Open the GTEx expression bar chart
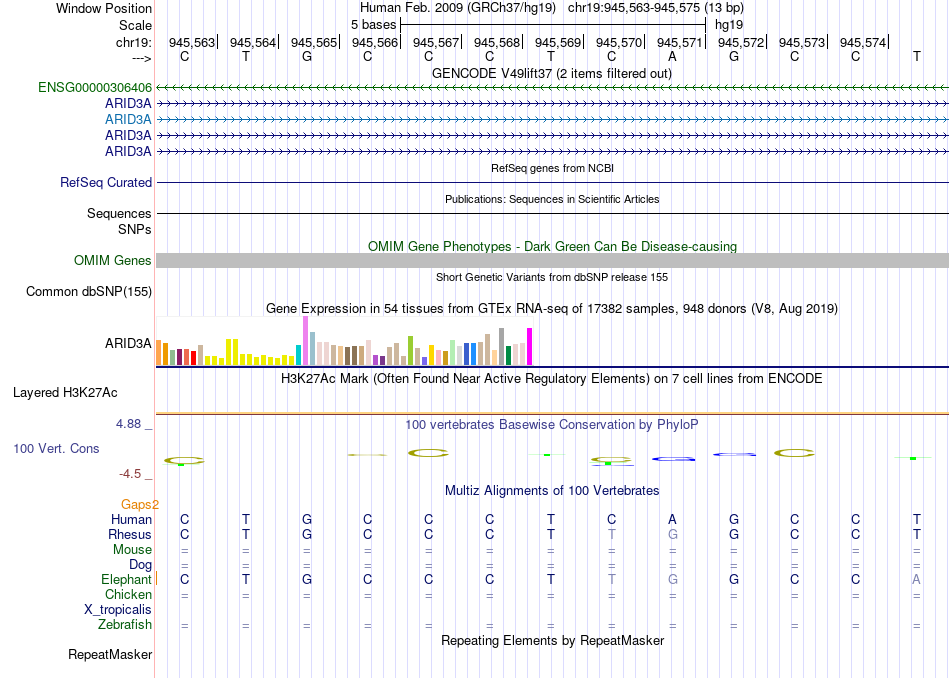 click(x=344, y=341)
